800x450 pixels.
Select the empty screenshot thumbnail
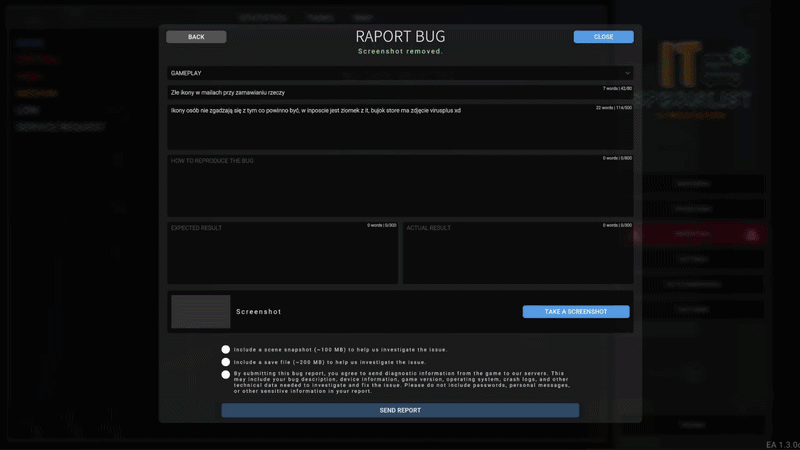tap(201, 312)
